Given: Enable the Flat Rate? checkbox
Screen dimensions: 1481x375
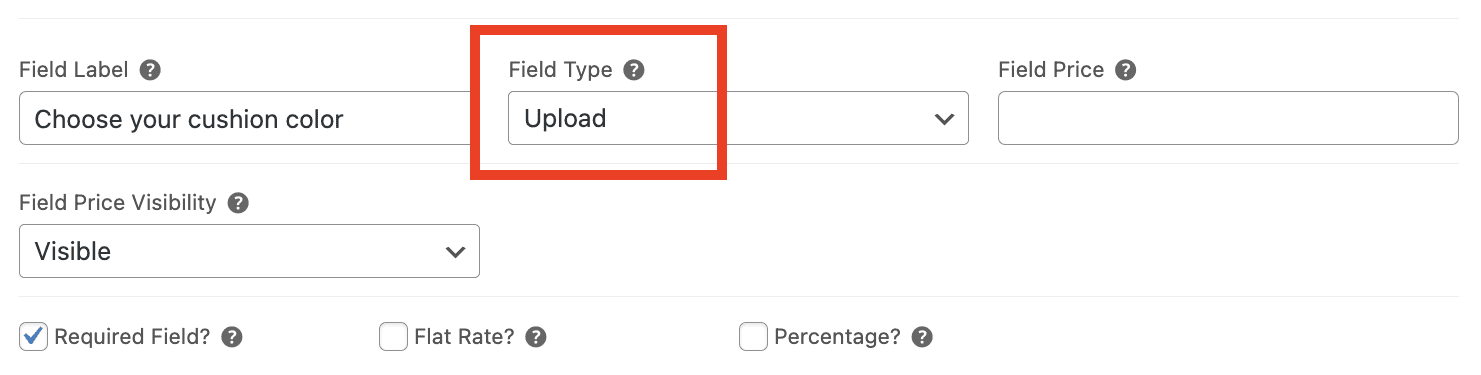Looking at the screenshot, I should pyautogui.click(x=393, y=337).
